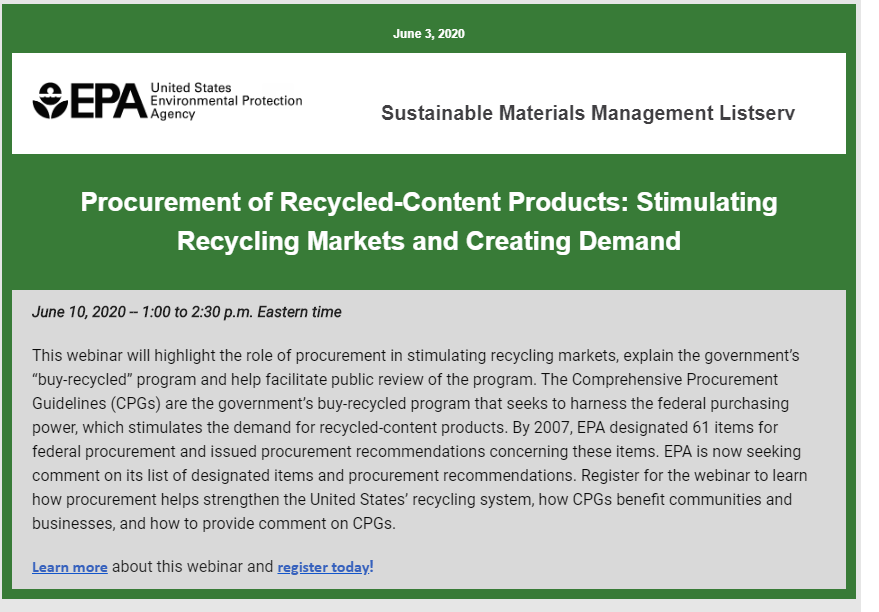Click "United States Environmental Protection Agency" text
This screenshot has width=879, height=612.
225,101
